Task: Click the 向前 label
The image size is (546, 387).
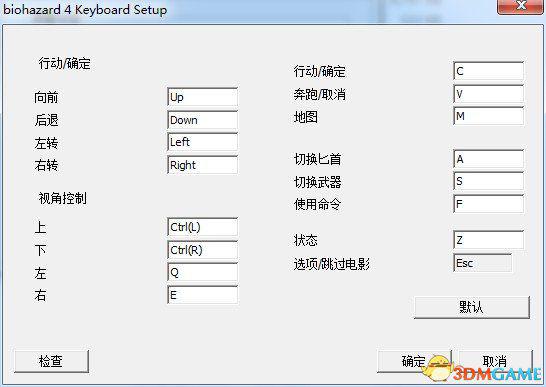Action: (x=46, y=97)
